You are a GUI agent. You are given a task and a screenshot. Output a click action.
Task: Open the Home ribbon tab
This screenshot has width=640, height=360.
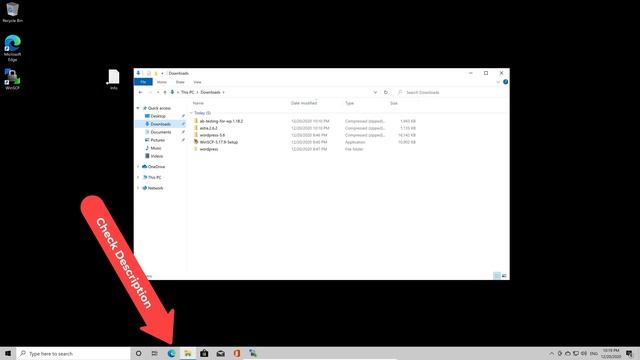coord(162,82)
